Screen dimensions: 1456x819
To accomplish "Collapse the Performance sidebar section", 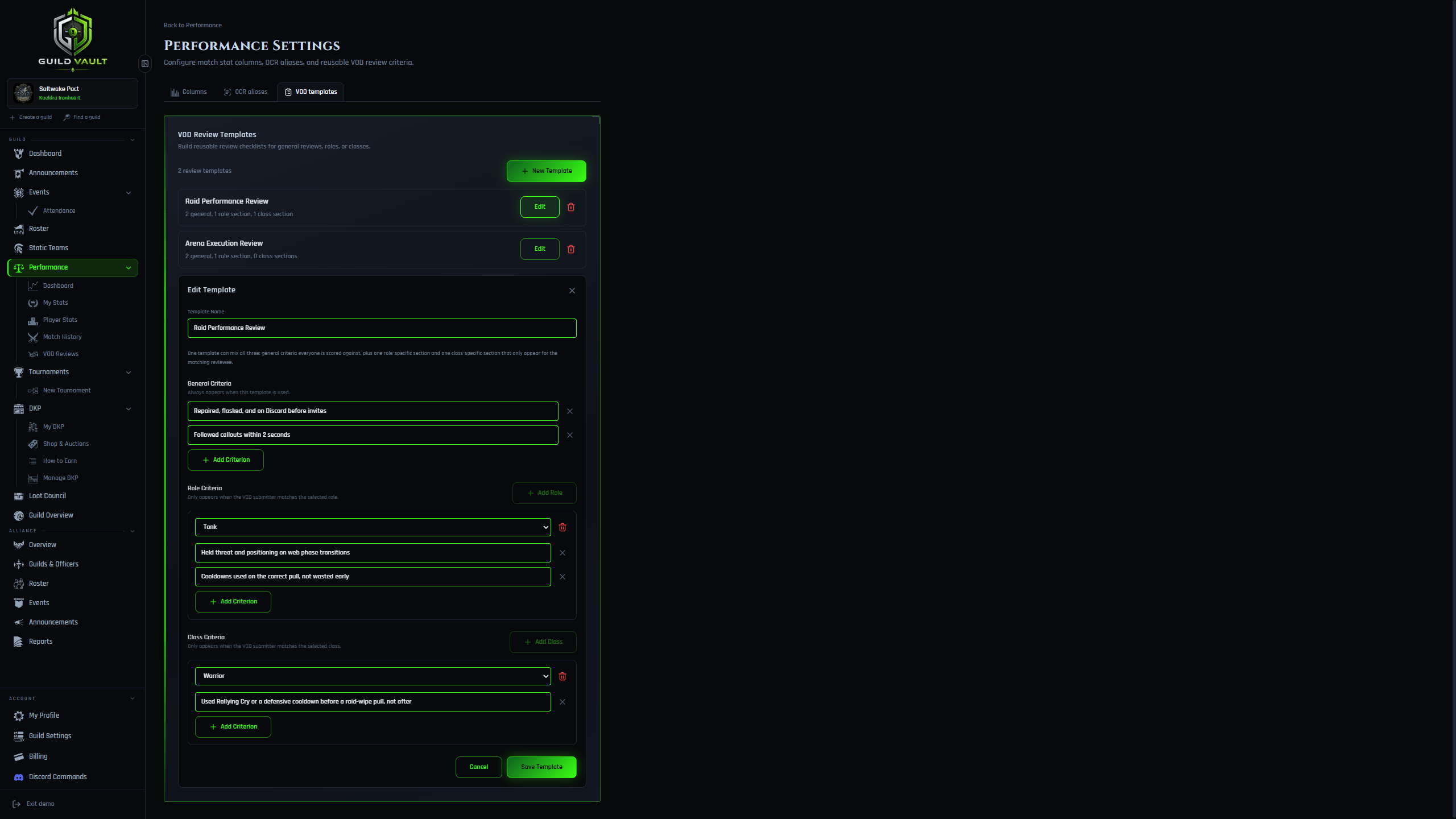I will (129, 268).
